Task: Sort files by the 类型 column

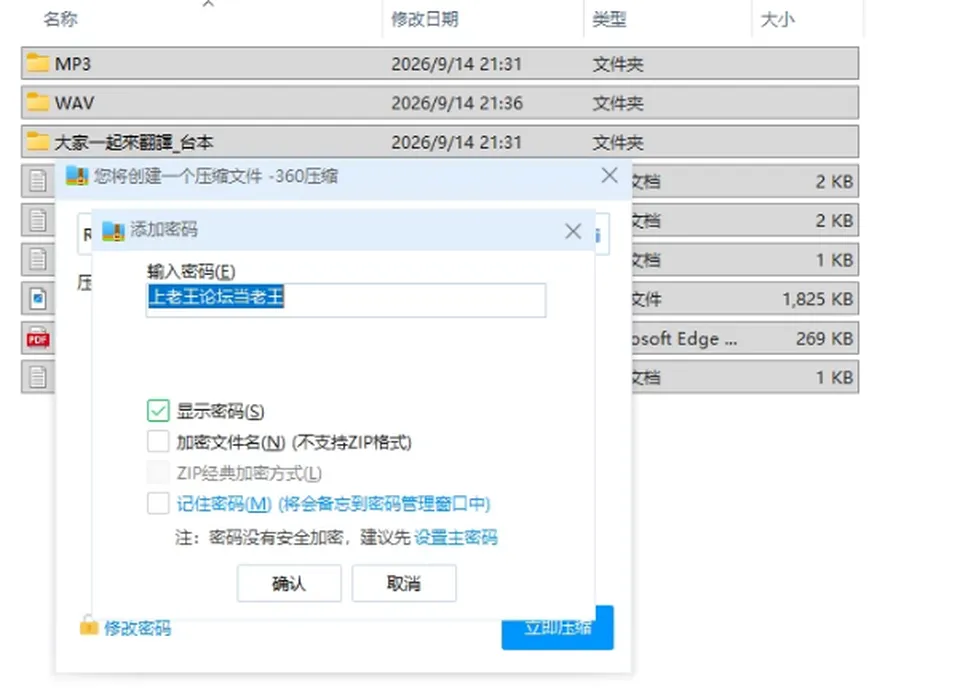Action: pos(609,19)
